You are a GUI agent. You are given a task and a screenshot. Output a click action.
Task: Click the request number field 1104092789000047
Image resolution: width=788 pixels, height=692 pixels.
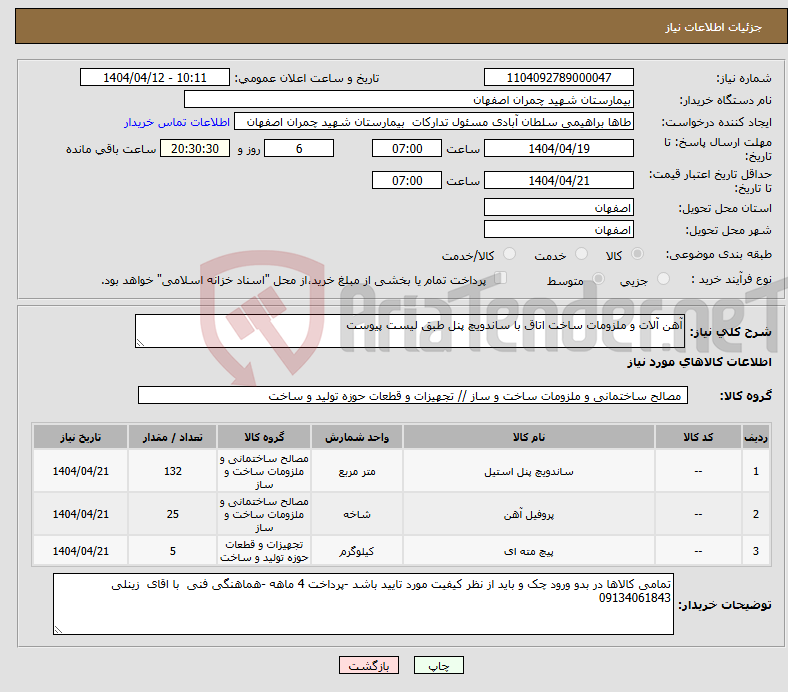click(559, 77)
